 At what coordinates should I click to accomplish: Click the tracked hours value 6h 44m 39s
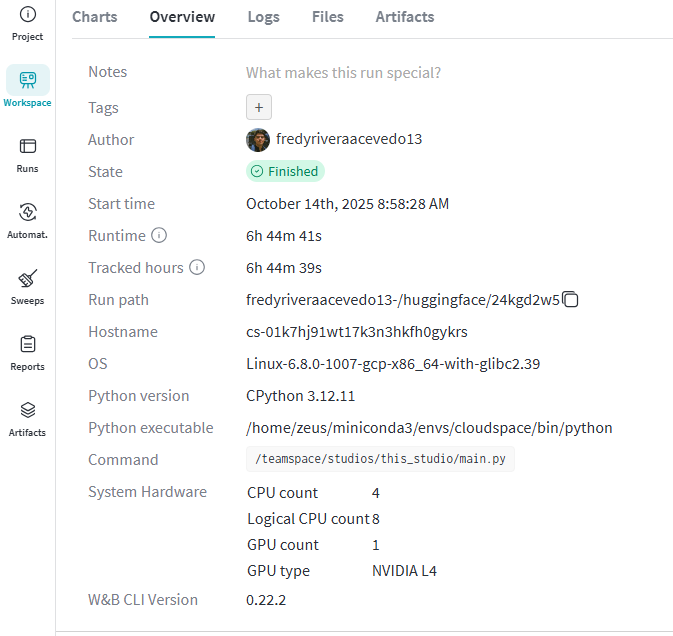pyautogui.click(x=284, y=268)
